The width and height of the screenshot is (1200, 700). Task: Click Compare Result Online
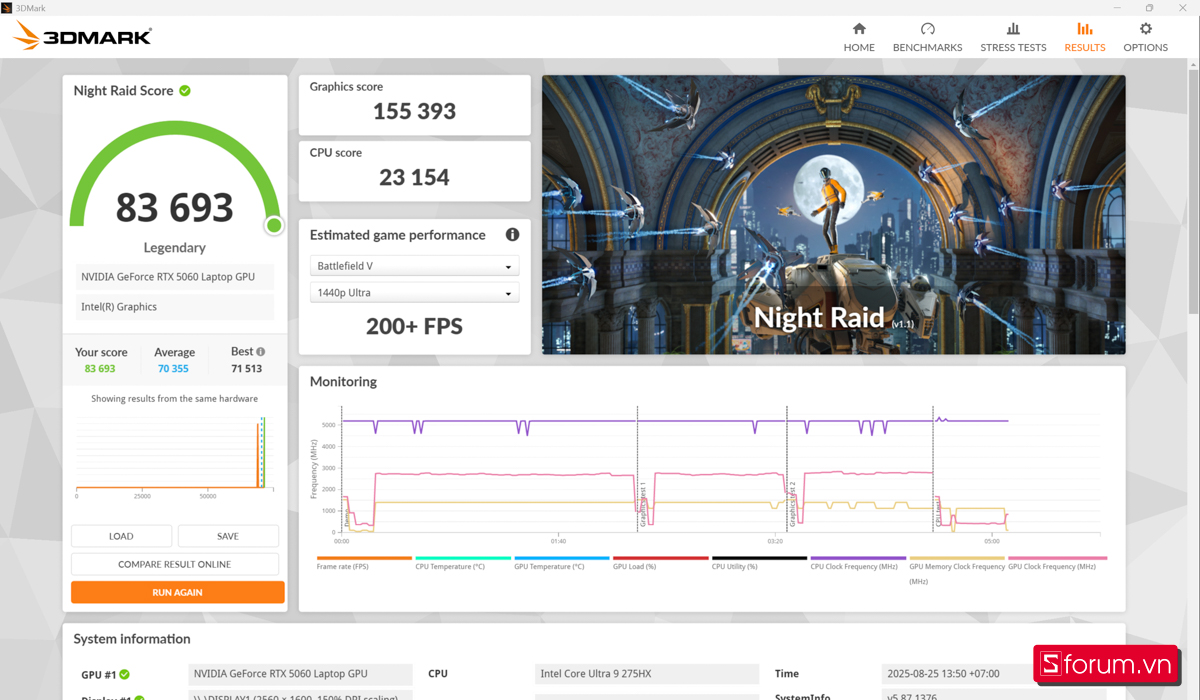[x=175, y=563]
